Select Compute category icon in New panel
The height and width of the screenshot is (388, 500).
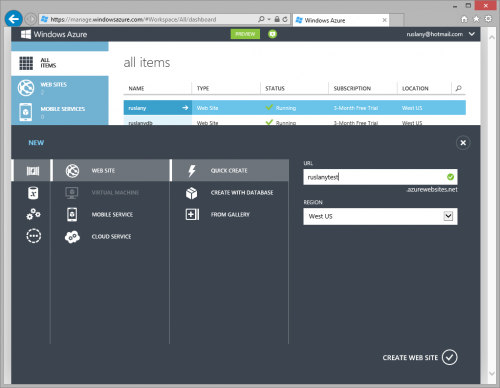33,171
